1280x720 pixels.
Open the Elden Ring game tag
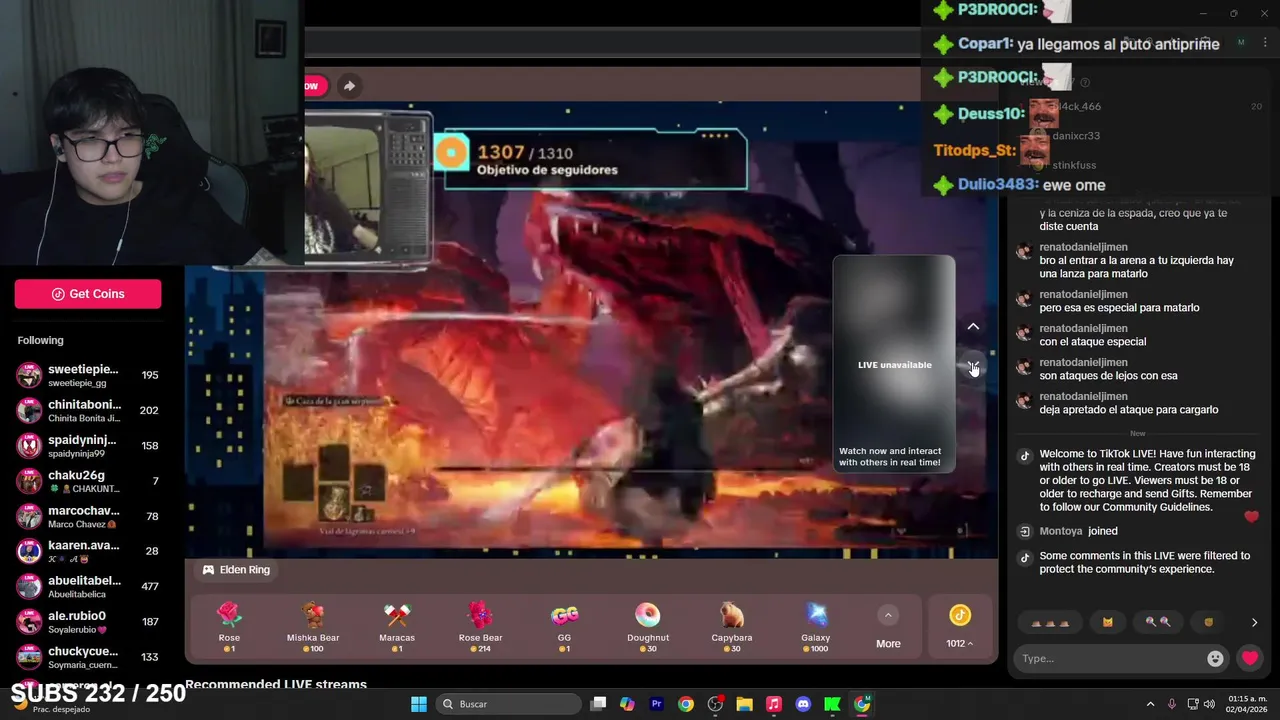236,570
